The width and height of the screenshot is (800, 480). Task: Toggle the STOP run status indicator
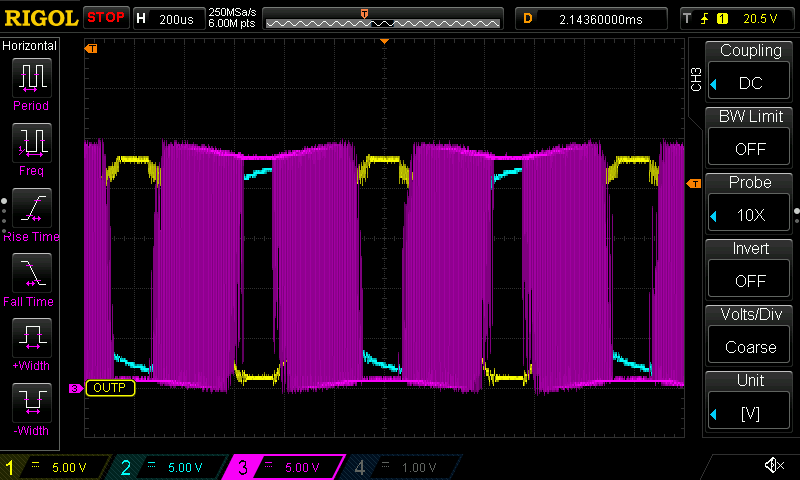[105, 18]
